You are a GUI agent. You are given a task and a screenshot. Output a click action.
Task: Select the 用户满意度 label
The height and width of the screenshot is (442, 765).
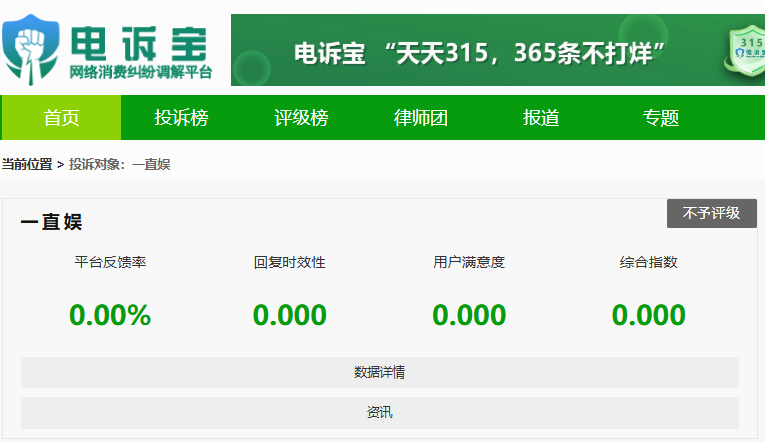[x=469, y=262]
